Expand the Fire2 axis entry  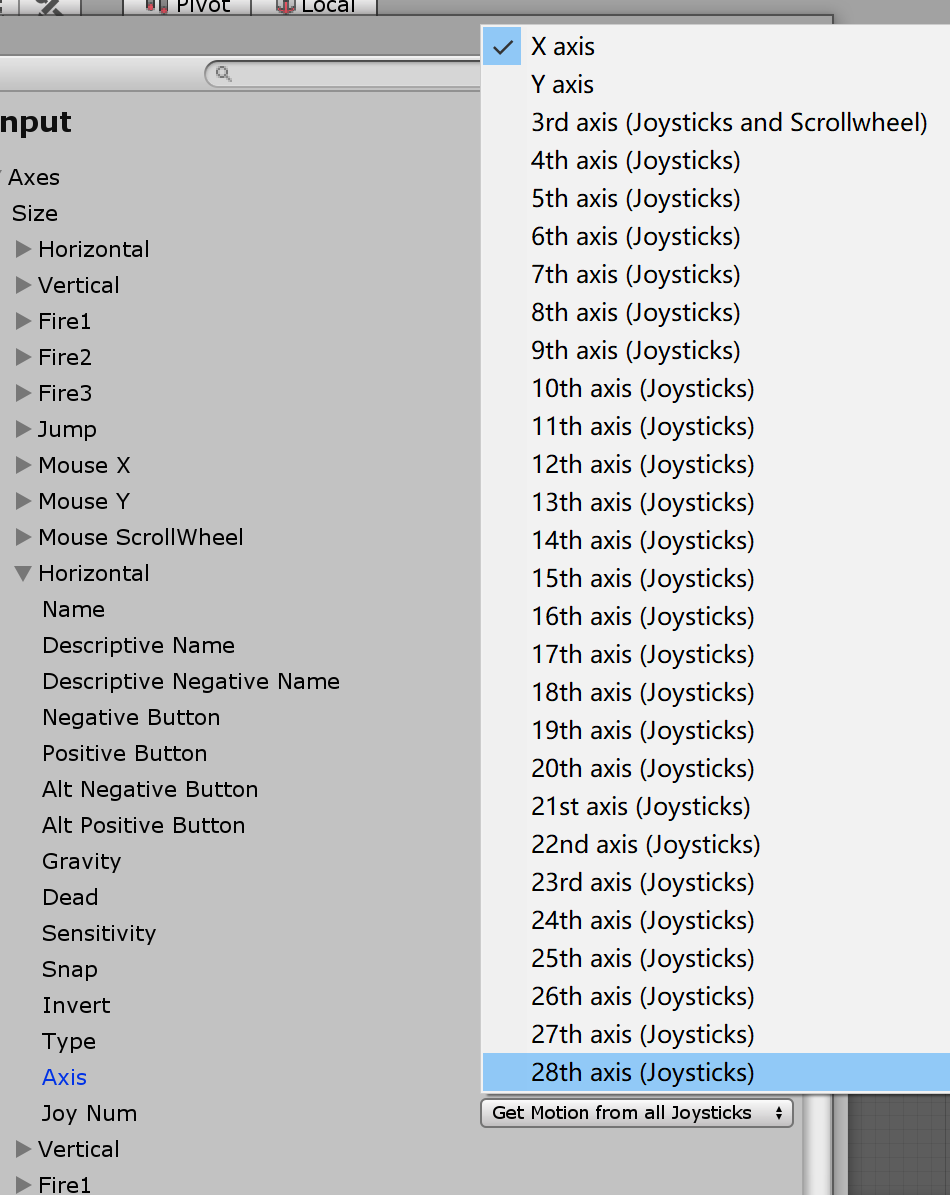24,357
